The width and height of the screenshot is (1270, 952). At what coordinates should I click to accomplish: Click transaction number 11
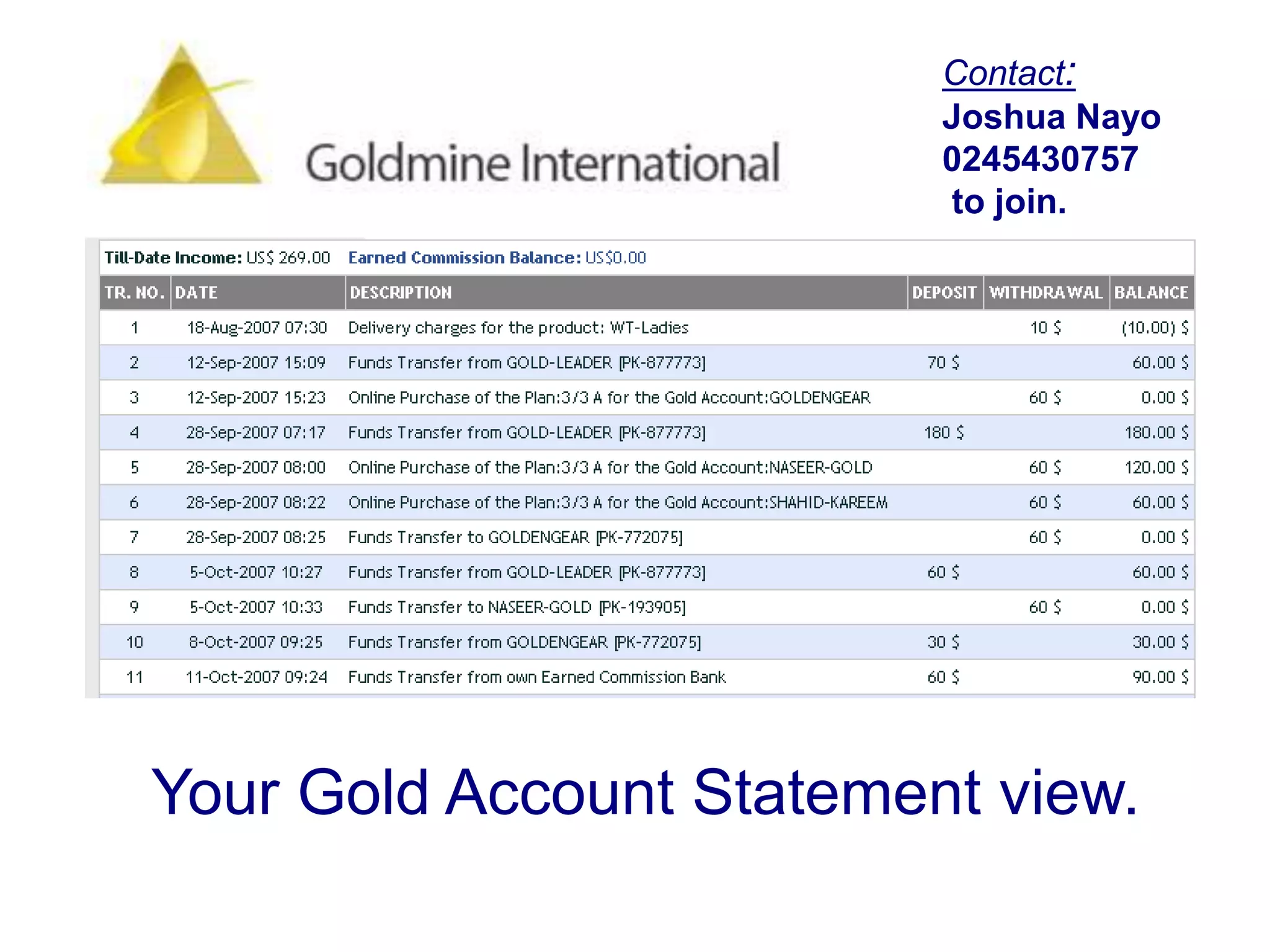click(135, 677)
